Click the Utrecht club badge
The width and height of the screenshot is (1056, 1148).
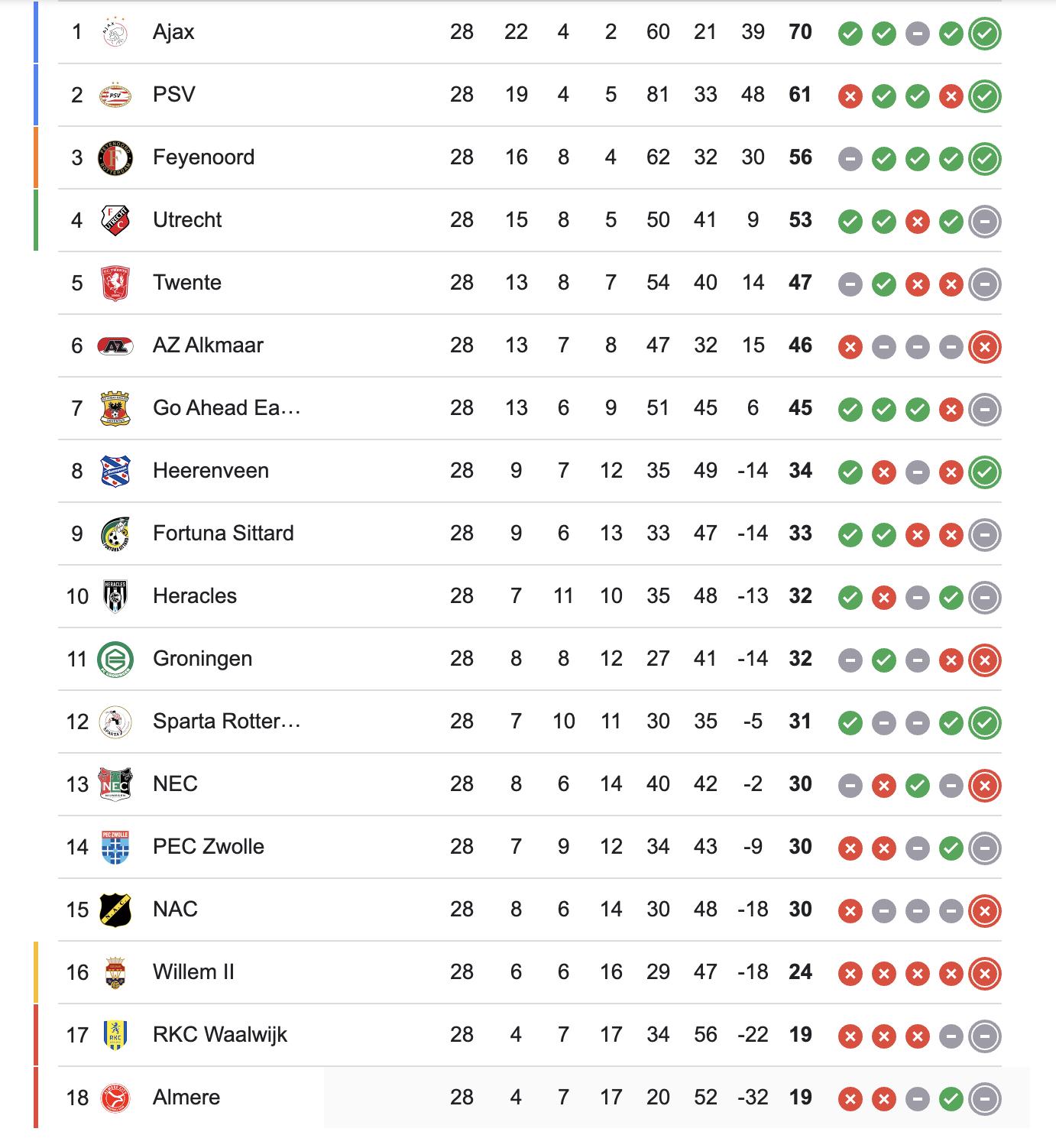coord(115,221)
